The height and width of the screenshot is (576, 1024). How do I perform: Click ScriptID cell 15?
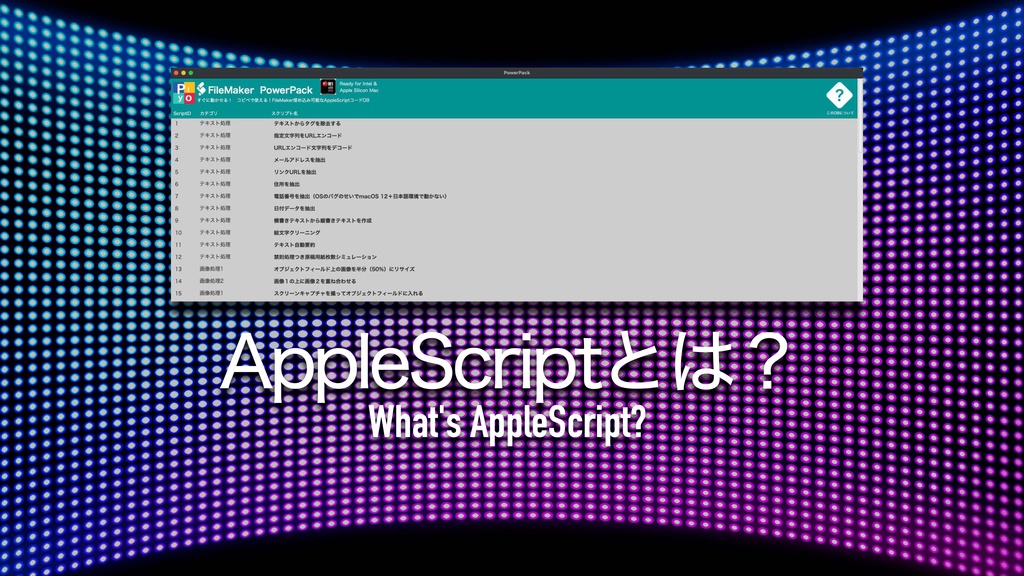coord(178,293)
